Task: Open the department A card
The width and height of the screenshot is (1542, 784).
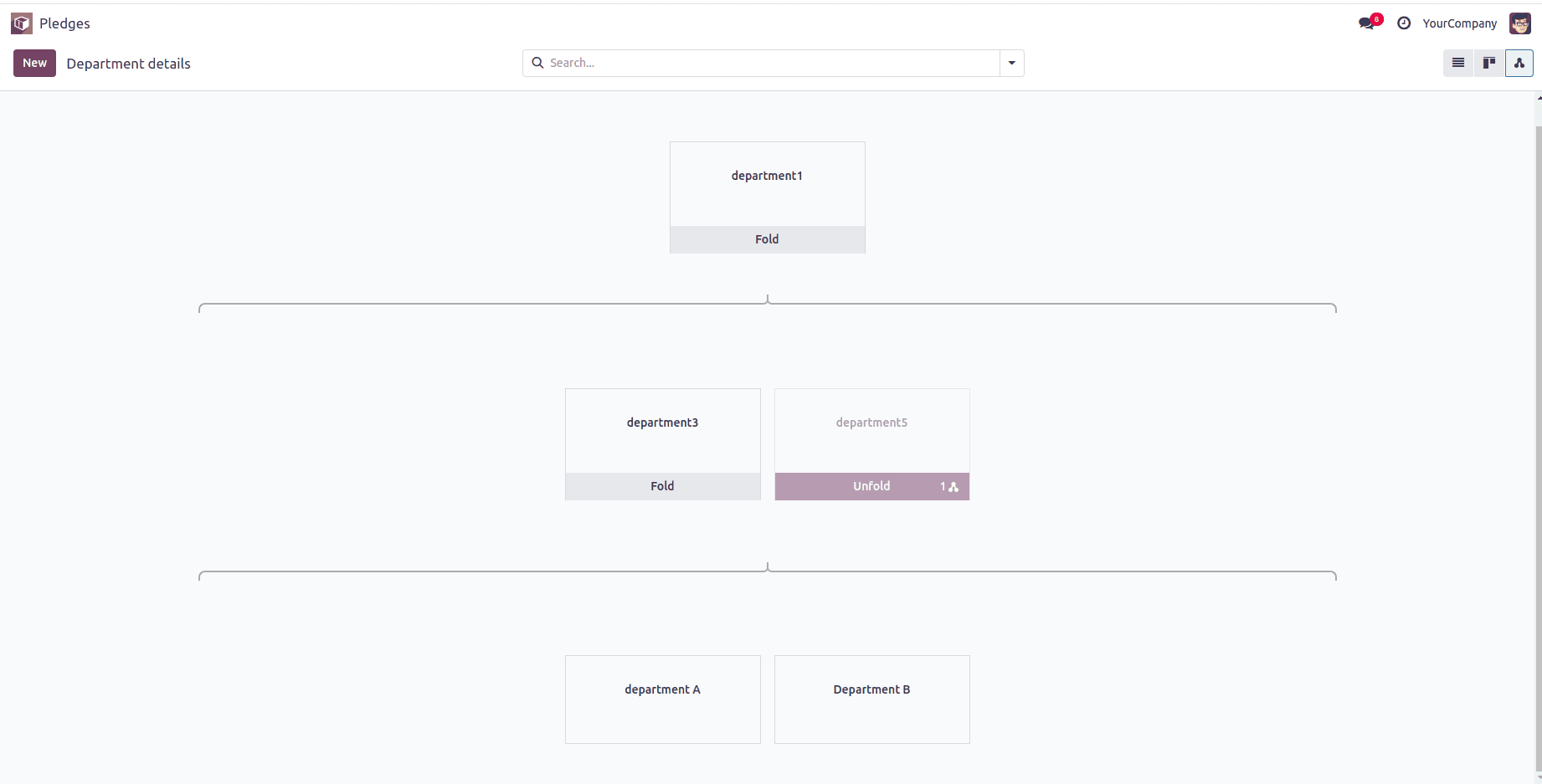Action: 662,699
